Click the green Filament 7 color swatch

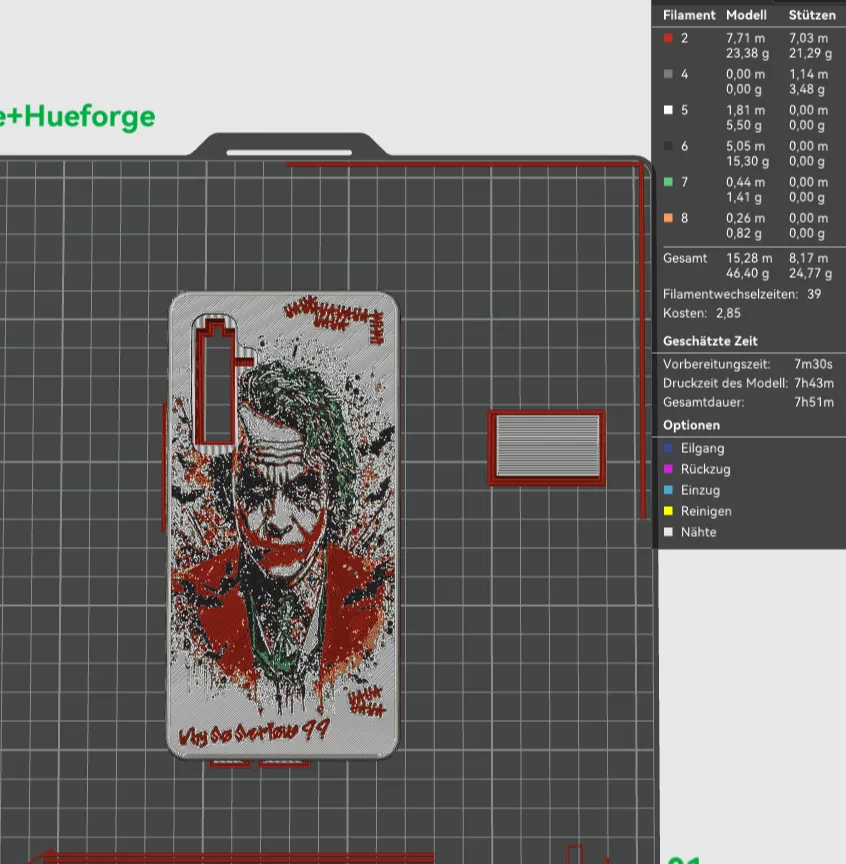669,182
